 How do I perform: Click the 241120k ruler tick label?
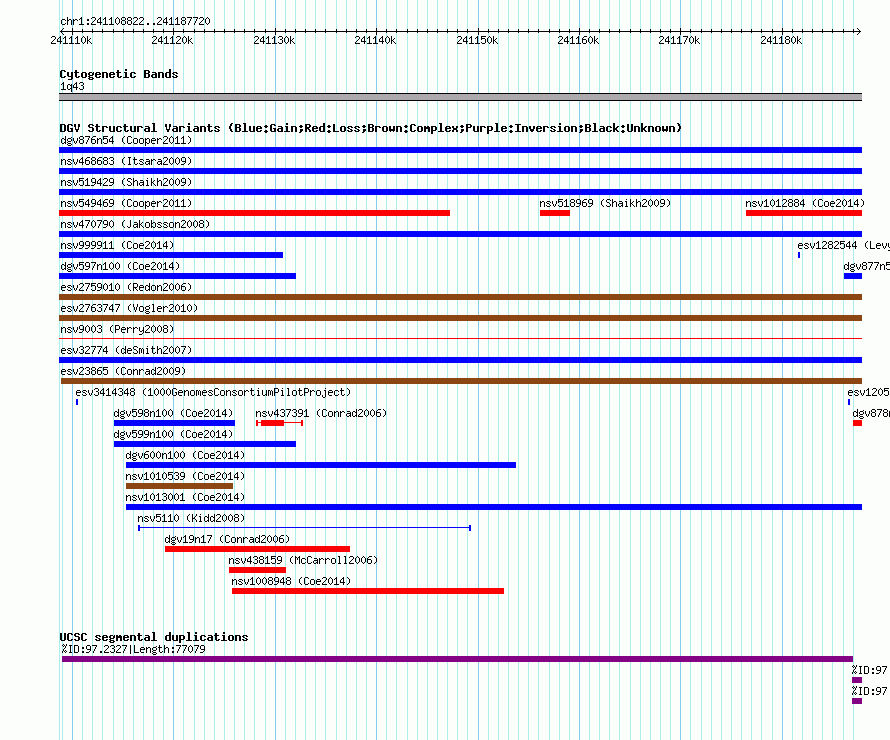click(x=173, y=40)
